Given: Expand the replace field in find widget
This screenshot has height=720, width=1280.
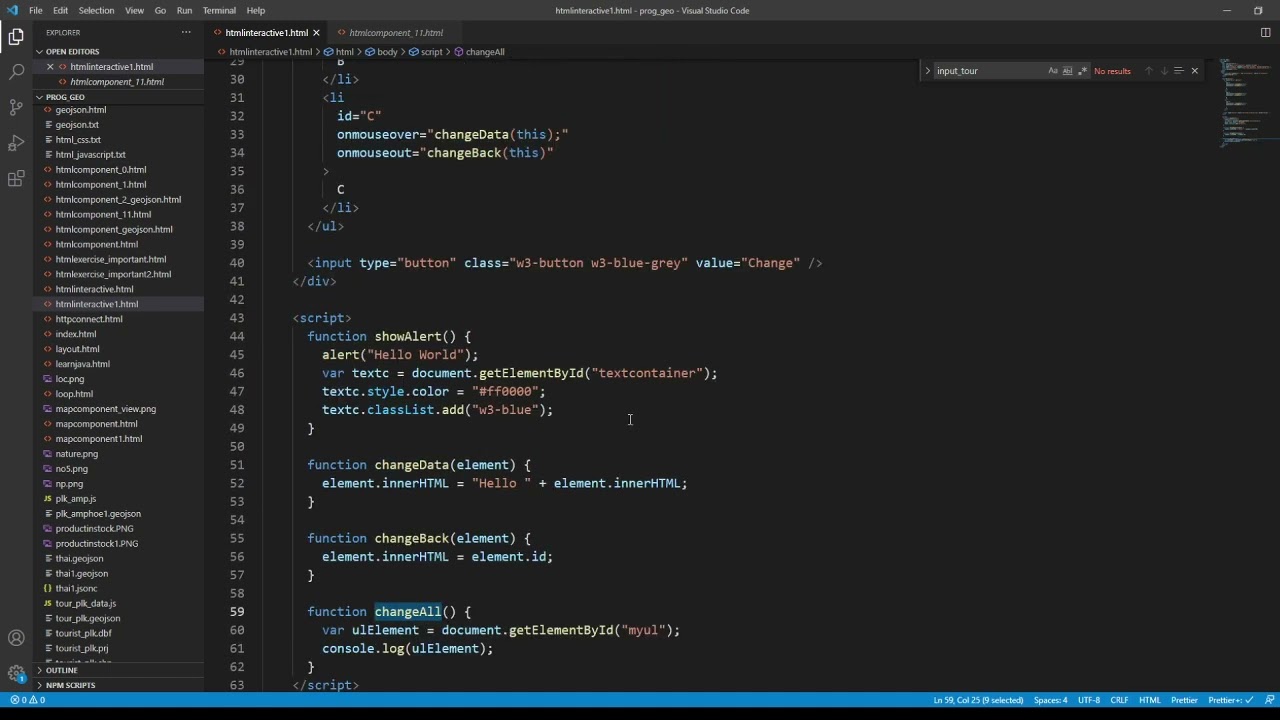Looking at the screenshot, I should (x=927, y=71).
